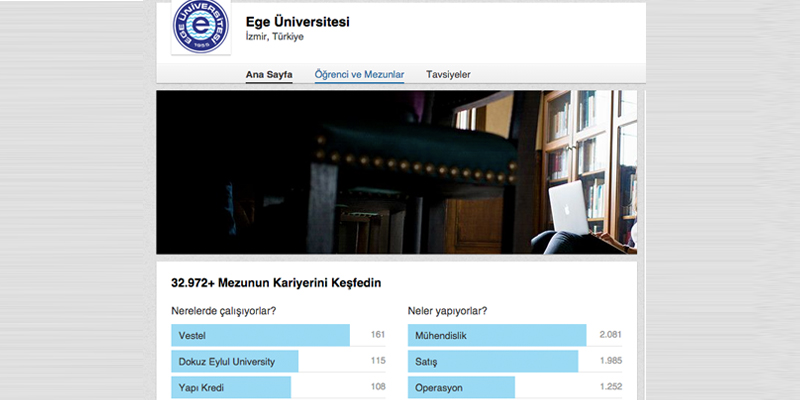800x400 pixels.
Task: Click the Neler yapıyorlar? label
Action: (x=447, y=311)
